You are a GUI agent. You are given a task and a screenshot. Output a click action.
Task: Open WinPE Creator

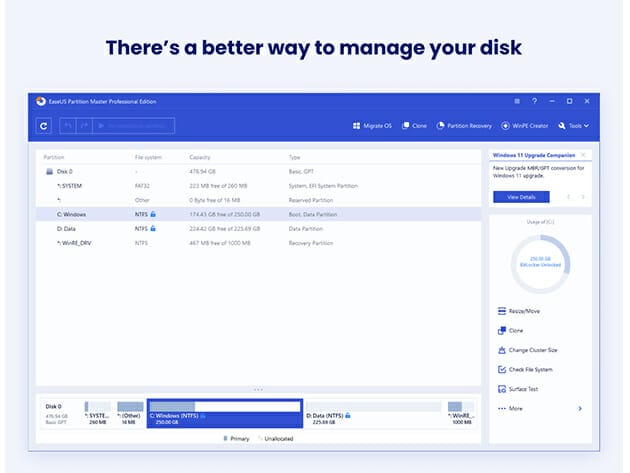526,126
